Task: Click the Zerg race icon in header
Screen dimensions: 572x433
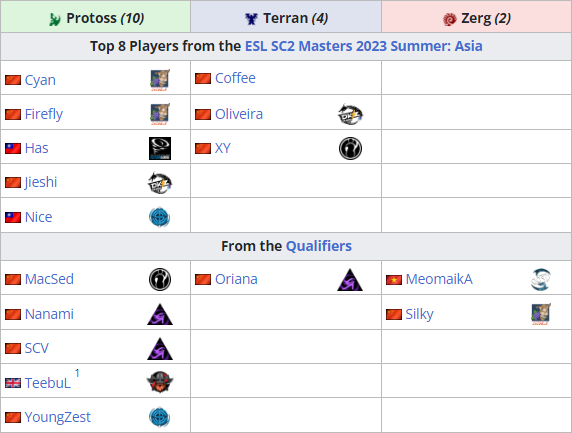Action: tap(449, 19)
